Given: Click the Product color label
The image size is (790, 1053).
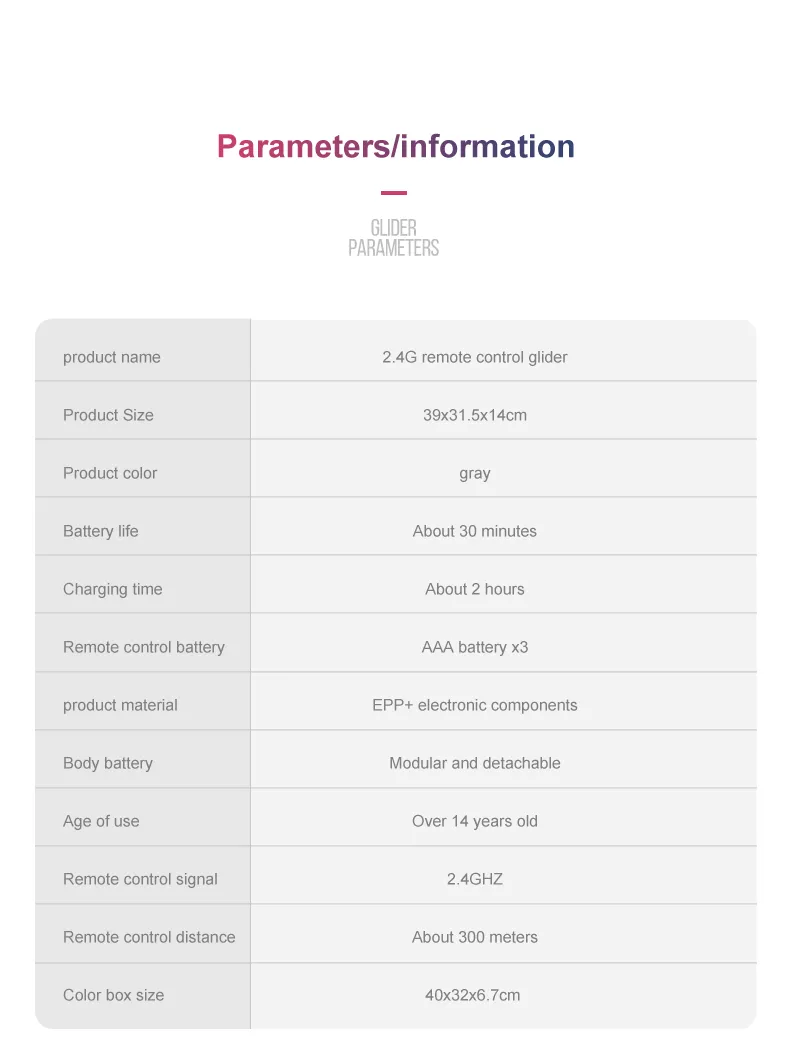Looking at the screenshot, I should coord(110,473).
